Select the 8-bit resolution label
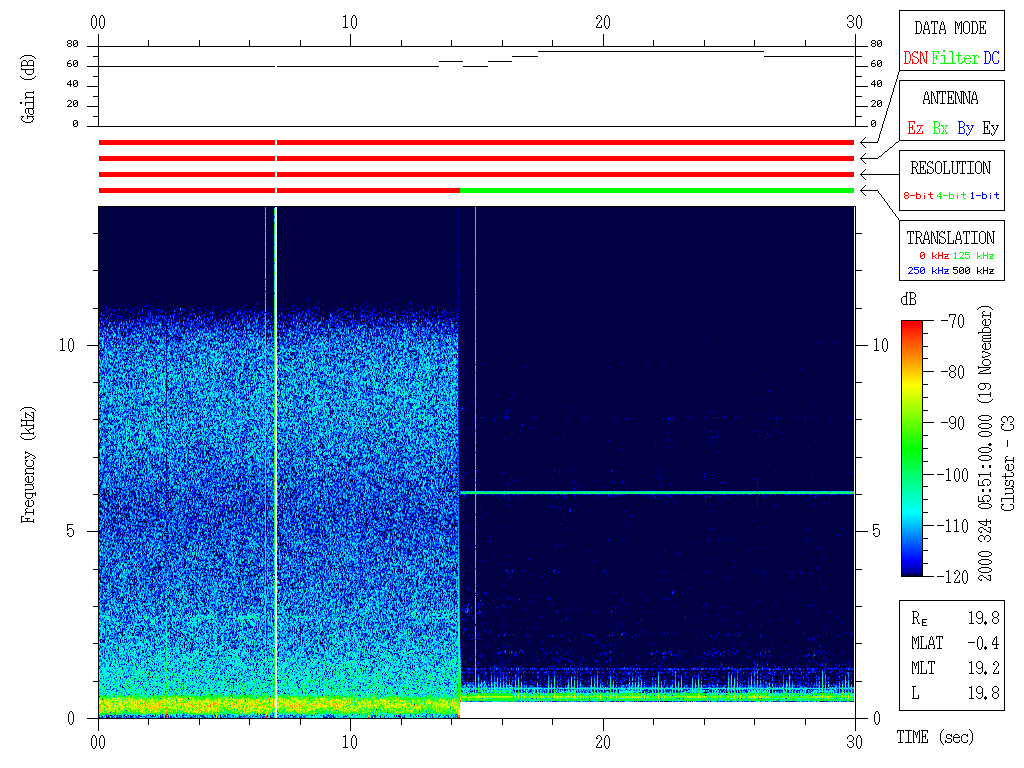 (919, 196)
